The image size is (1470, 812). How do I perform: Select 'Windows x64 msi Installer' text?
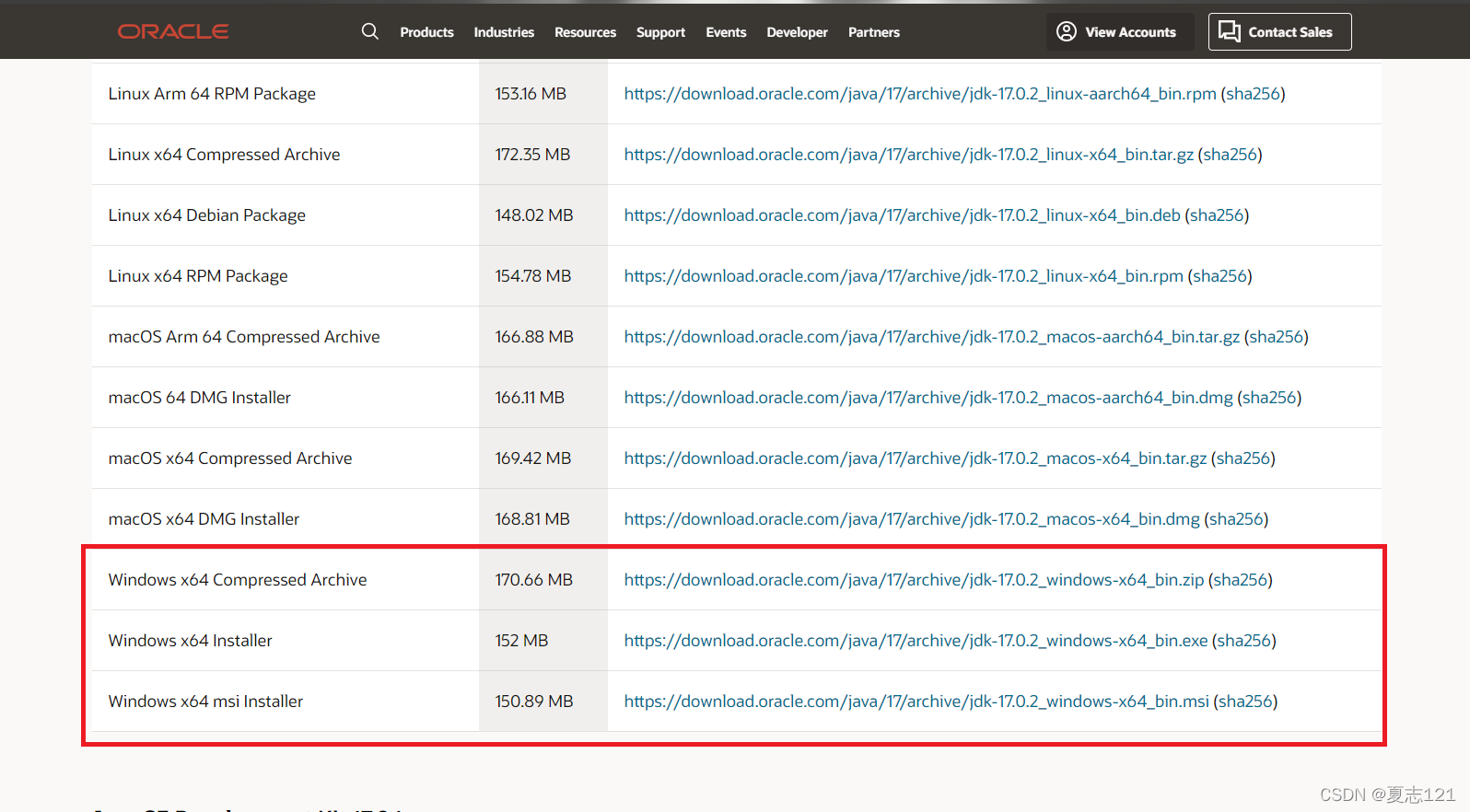[205, 702]
